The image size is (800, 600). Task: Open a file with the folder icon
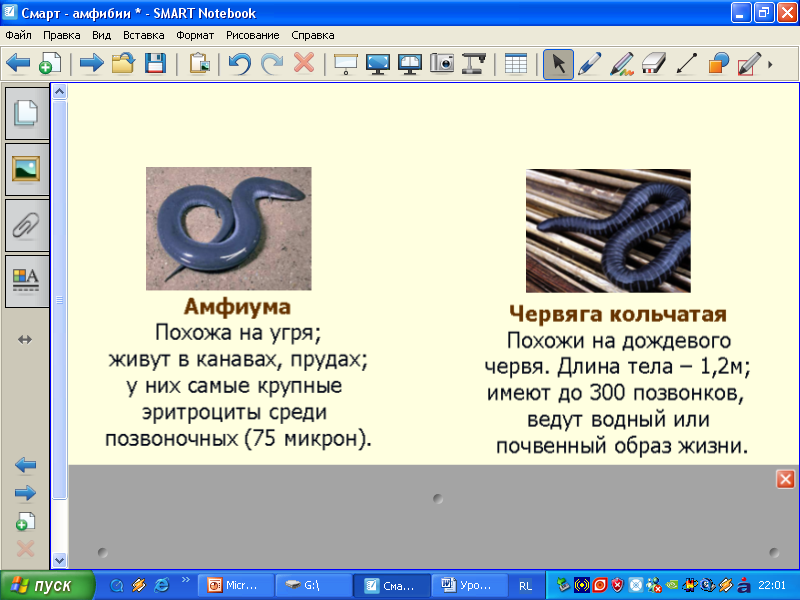pyautogui.click(x=123, y=64)
